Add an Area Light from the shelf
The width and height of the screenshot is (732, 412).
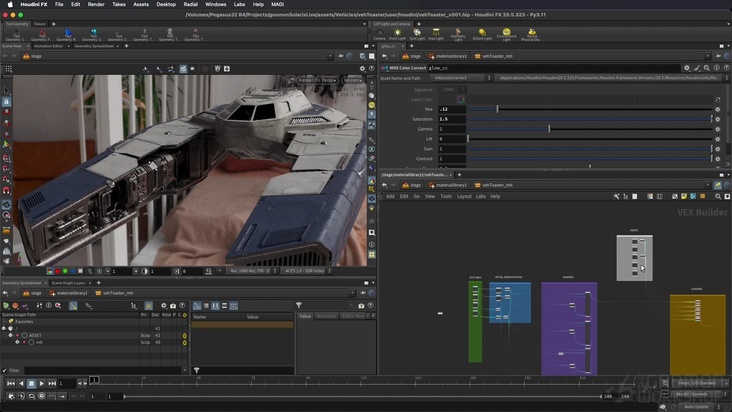(x=436, y=34)
